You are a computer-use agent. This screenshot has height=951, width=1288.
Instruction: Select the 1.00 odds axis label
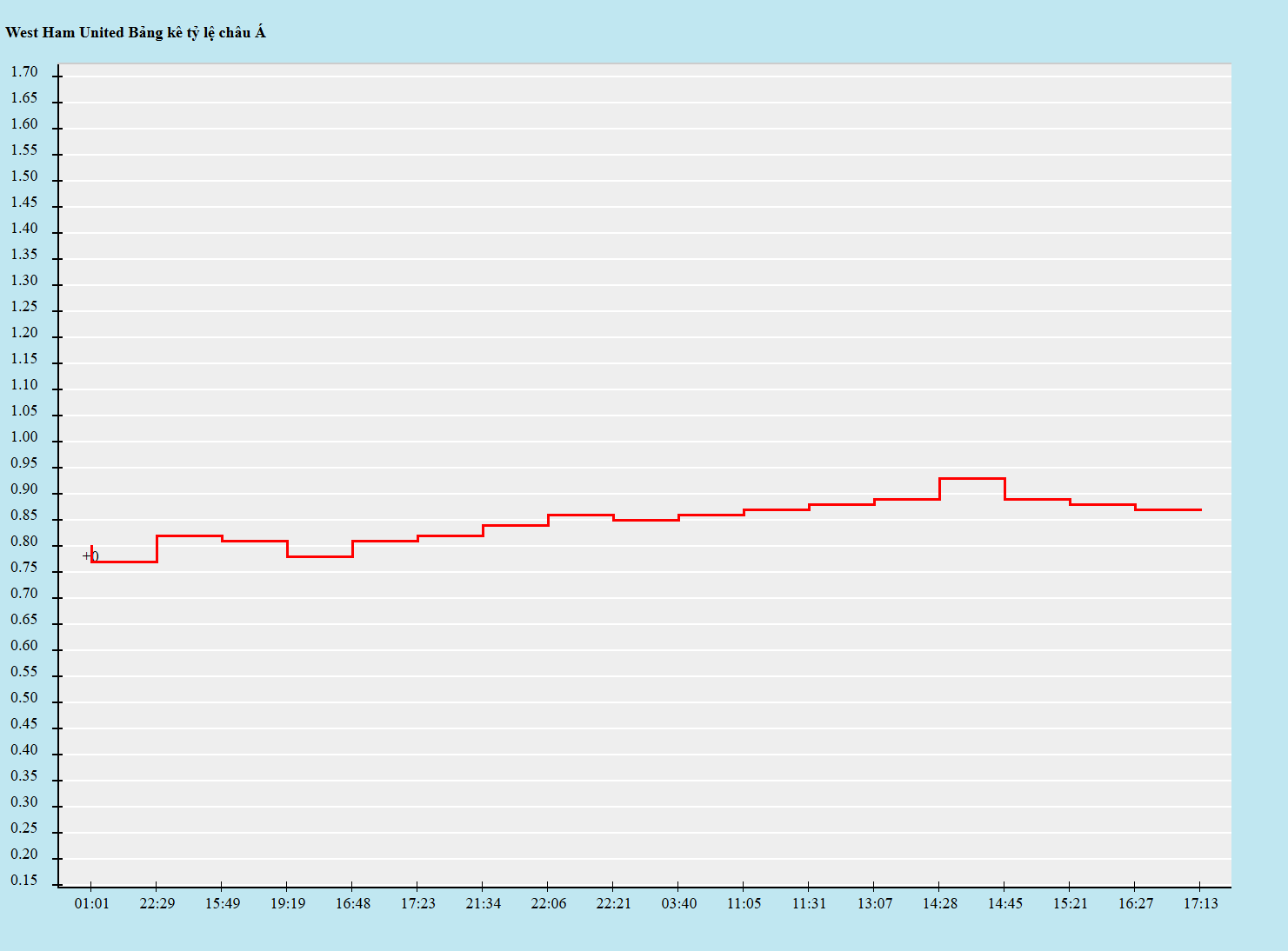pos(24,437)
